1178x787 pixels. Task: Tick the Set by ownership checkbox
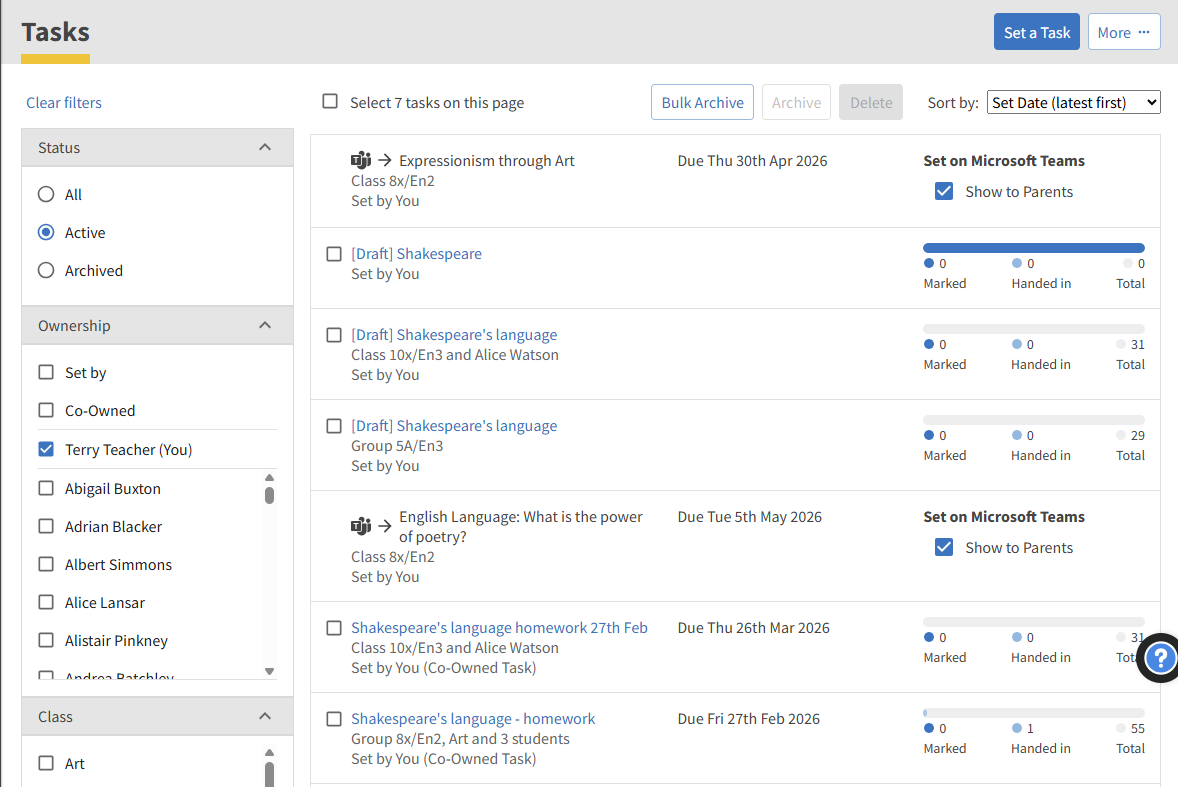(x=46, y=372)
